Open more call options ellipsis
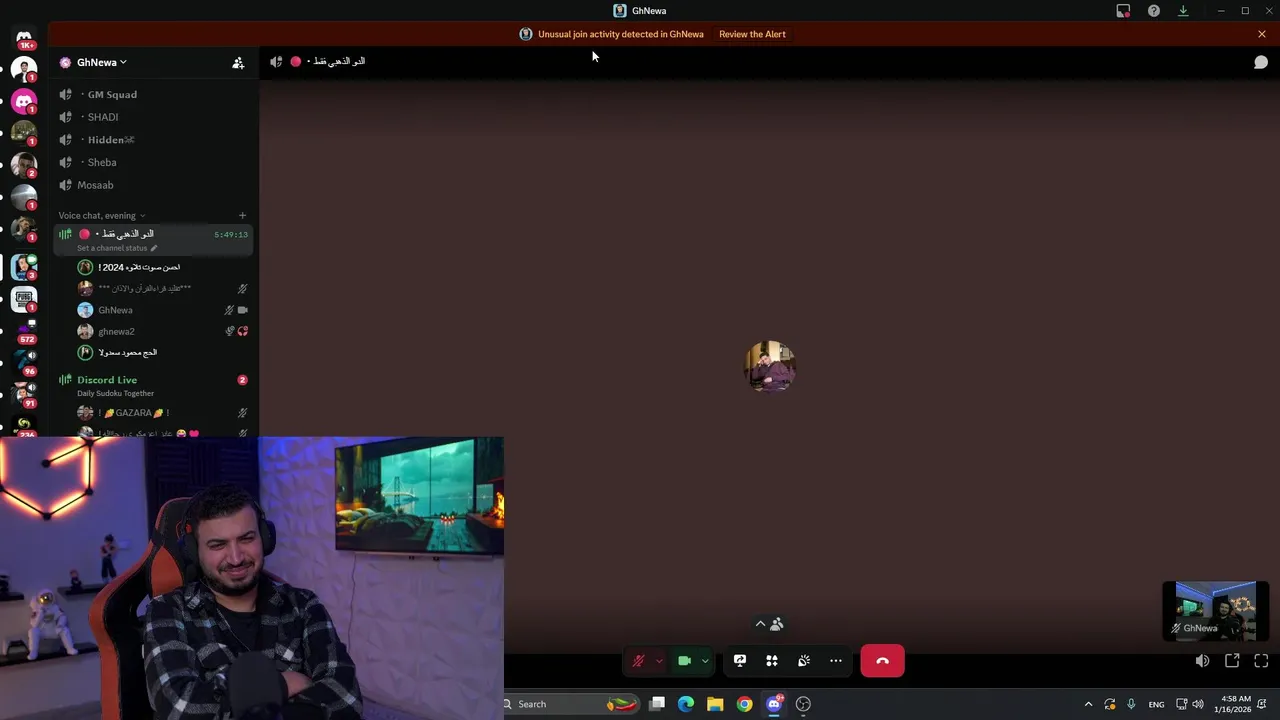Screen dimensions: 1280x720 (836, 661)
